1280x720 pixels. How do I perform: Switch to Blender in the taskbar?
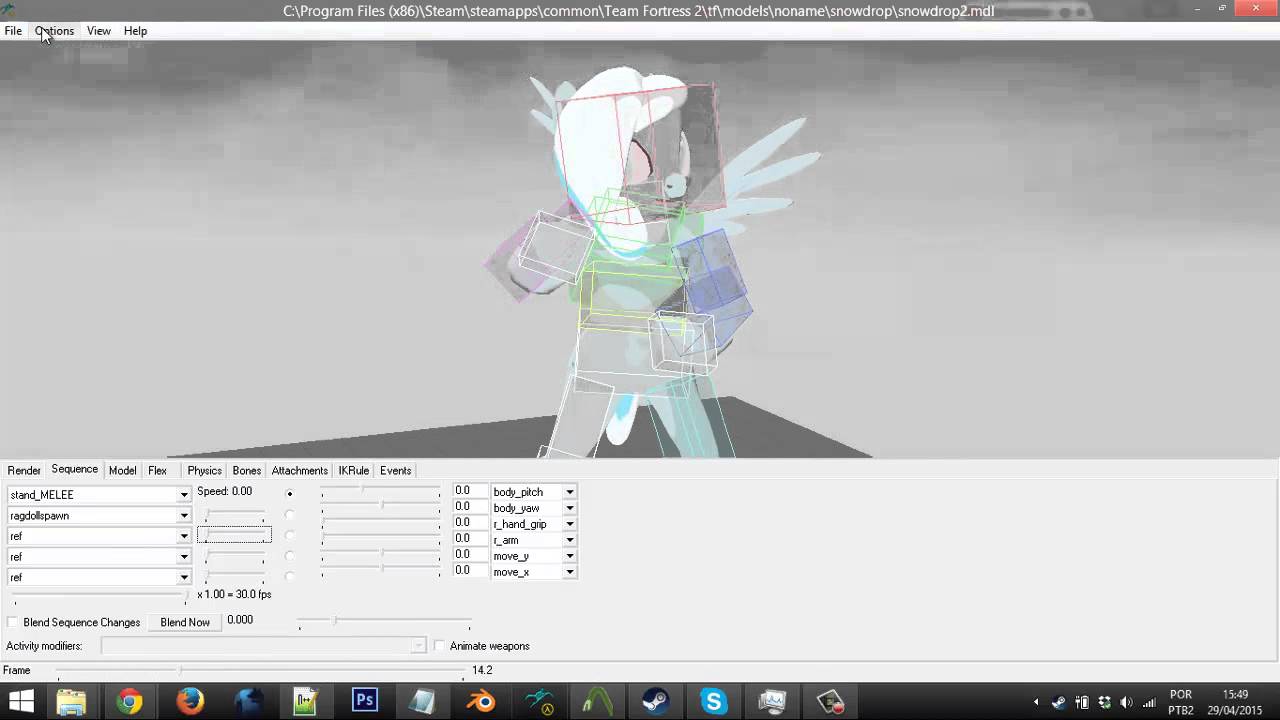(482, 702)
